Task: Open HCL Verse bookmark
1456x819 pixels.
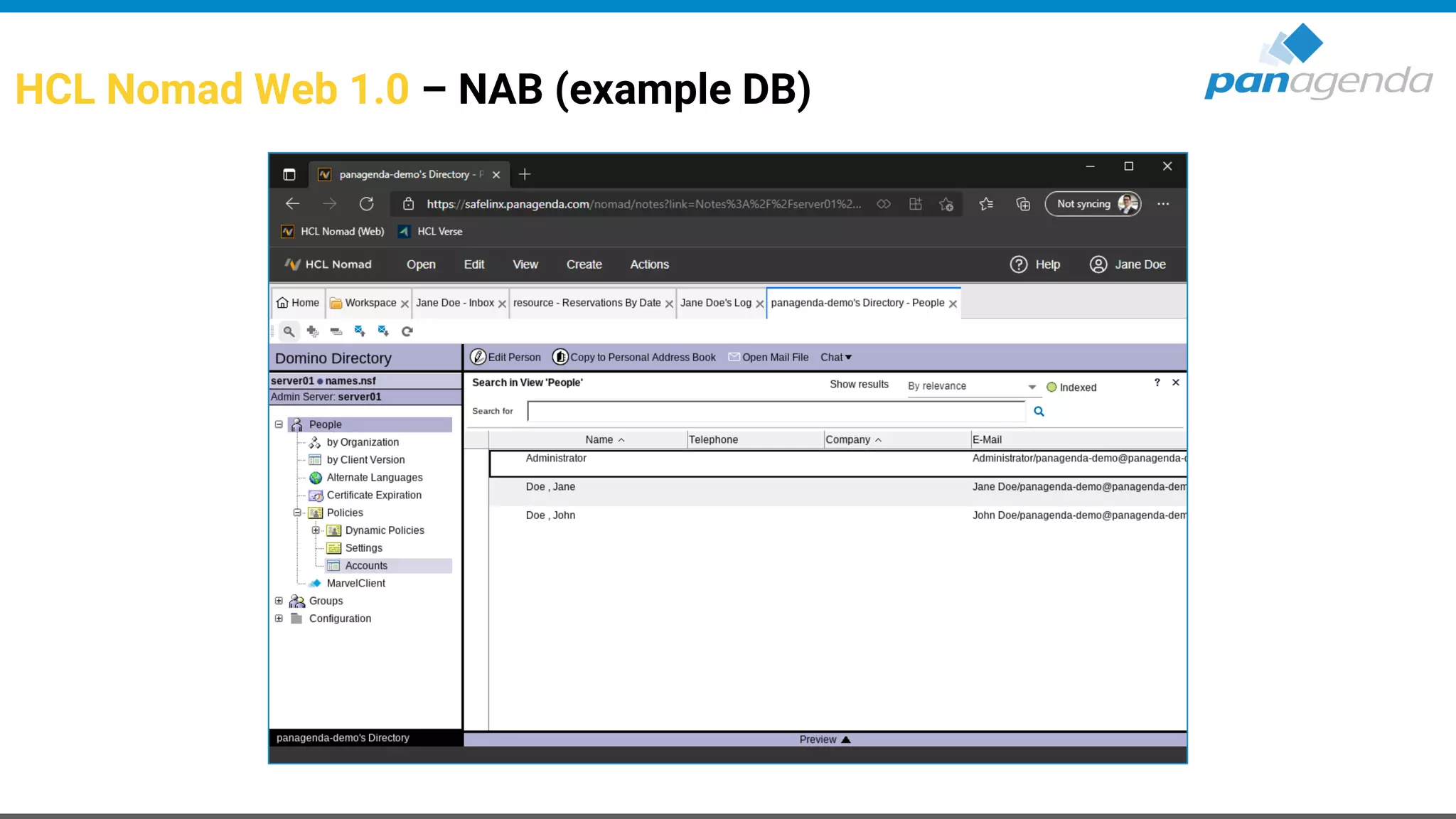Action: click(x=430, y=232)
